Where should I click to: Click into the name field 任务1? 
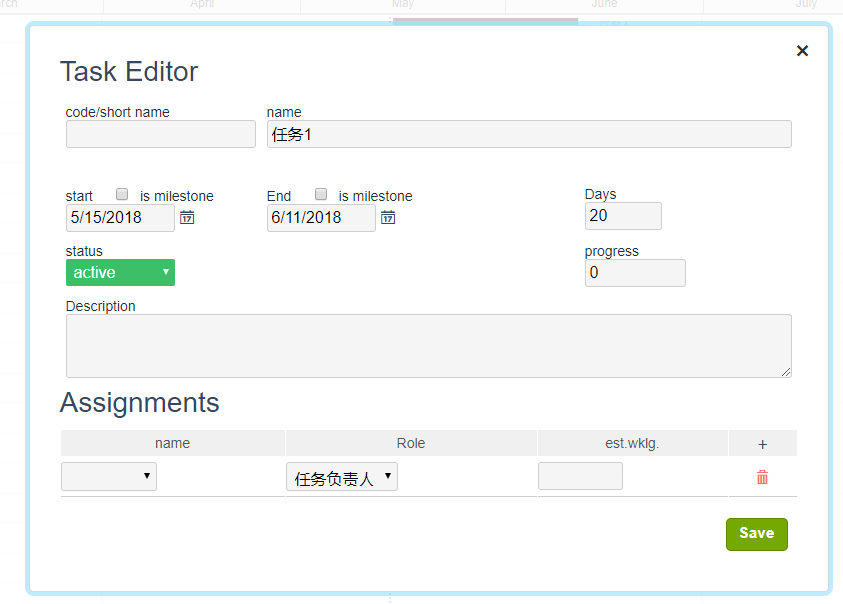[x=529, y=134]
